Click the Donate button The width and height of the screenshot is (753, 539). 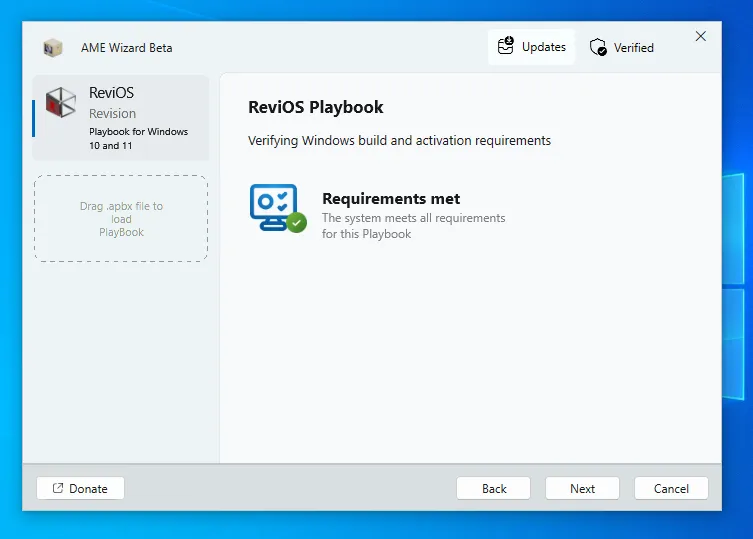click(80, 489)
